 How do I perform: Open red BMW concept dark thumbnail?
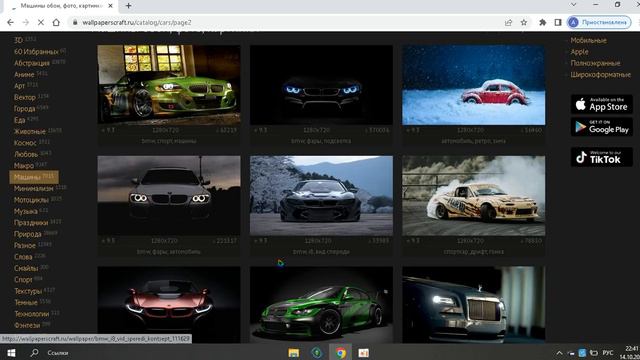[169, 305]
